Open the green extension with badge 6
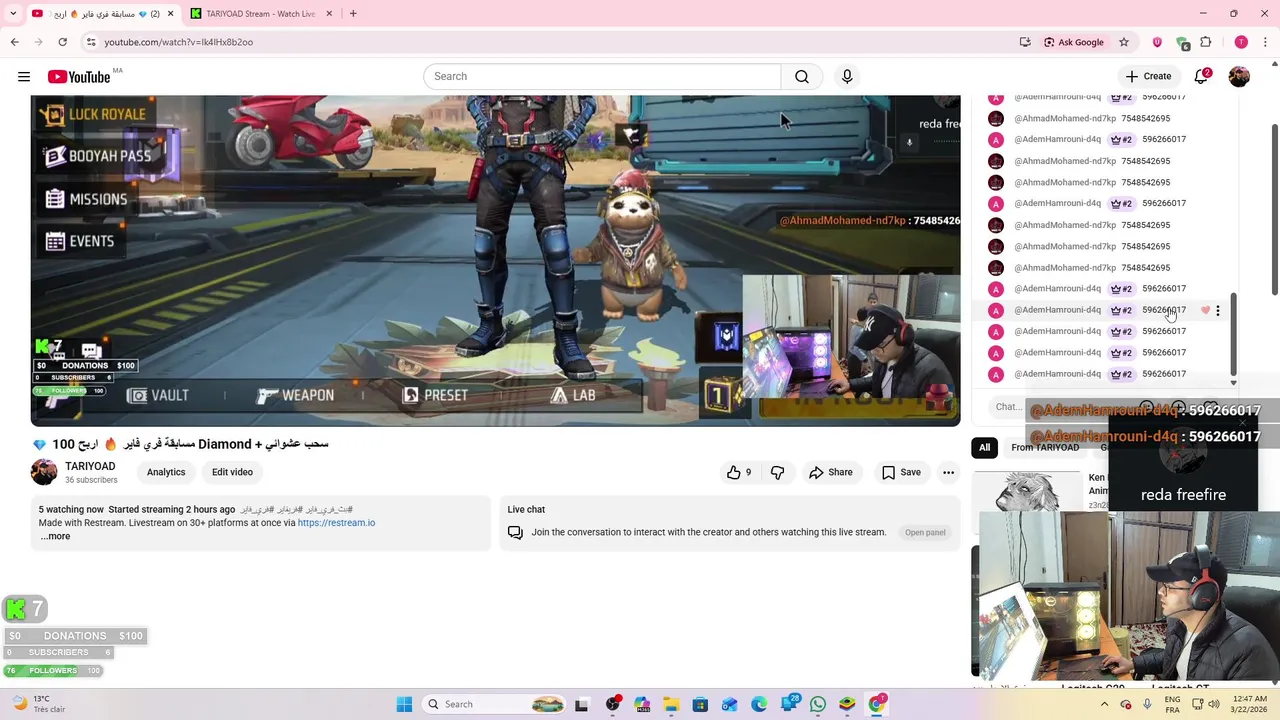 pos(1182,42)
